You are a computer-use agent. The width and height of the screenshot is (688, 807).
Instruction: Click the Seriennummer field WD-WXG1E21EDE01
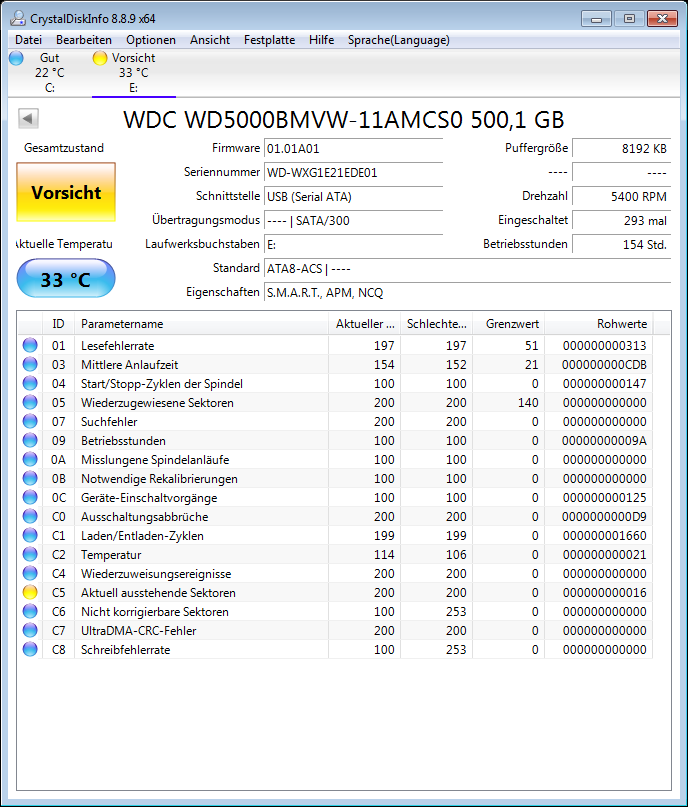coord(354,172)
